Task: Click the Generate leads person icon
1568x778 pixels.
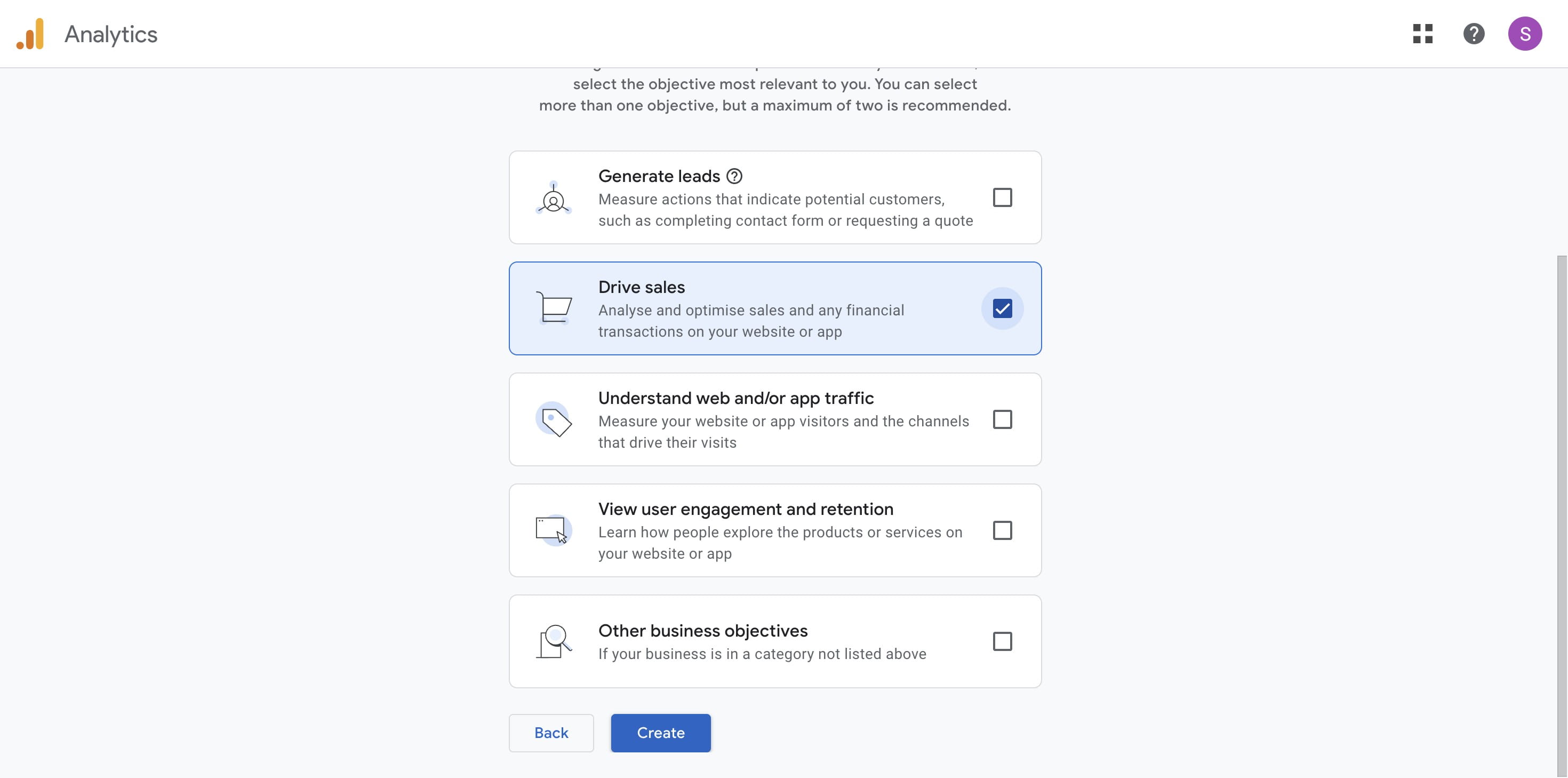Action: pyautogui.click(x=554, y=200)
